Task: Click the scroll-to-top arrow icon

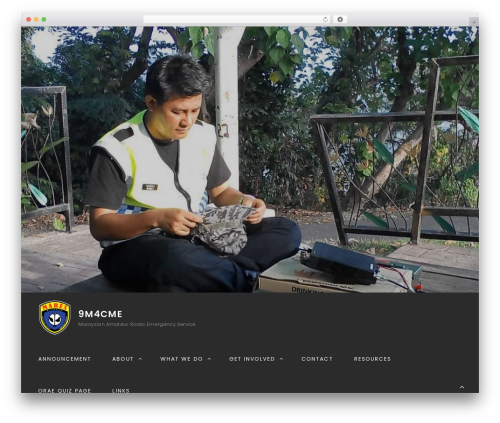Action: 462,387
